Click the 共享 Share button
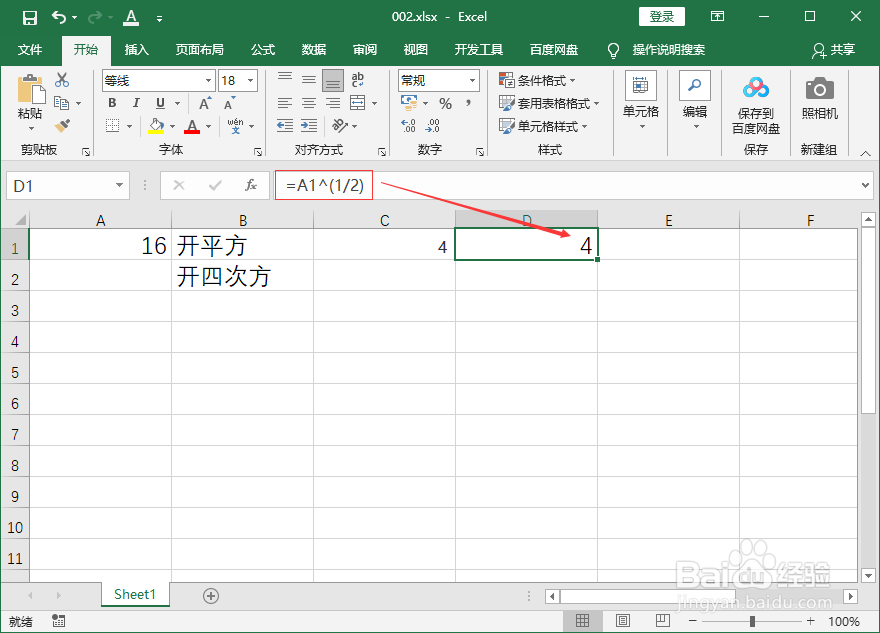 pos(833,50)
